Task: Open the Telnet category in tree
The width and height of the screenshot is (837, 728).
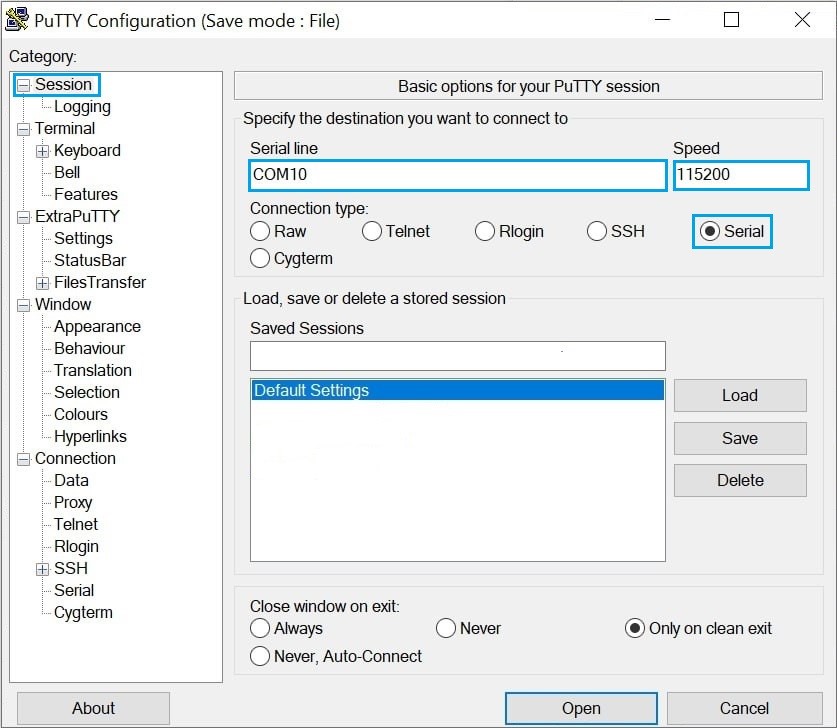Action: [76, 524]
